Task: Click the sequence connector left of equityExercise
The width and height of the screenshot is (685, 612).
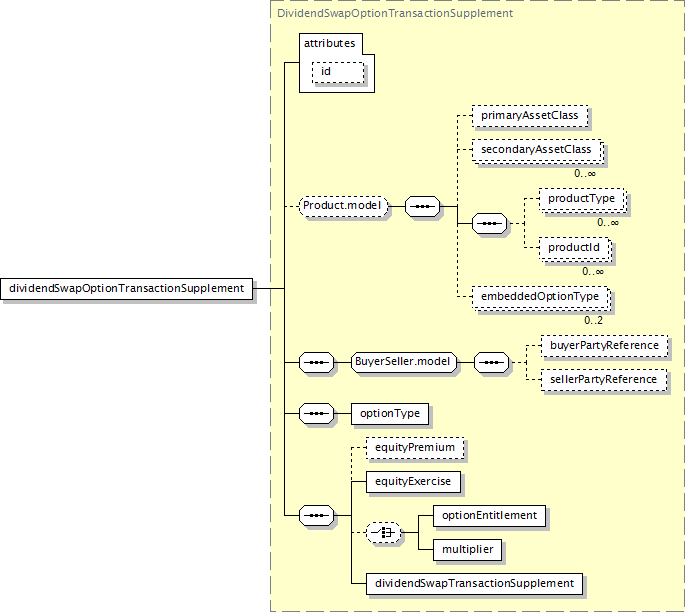Action: click(x=316, y=515)
